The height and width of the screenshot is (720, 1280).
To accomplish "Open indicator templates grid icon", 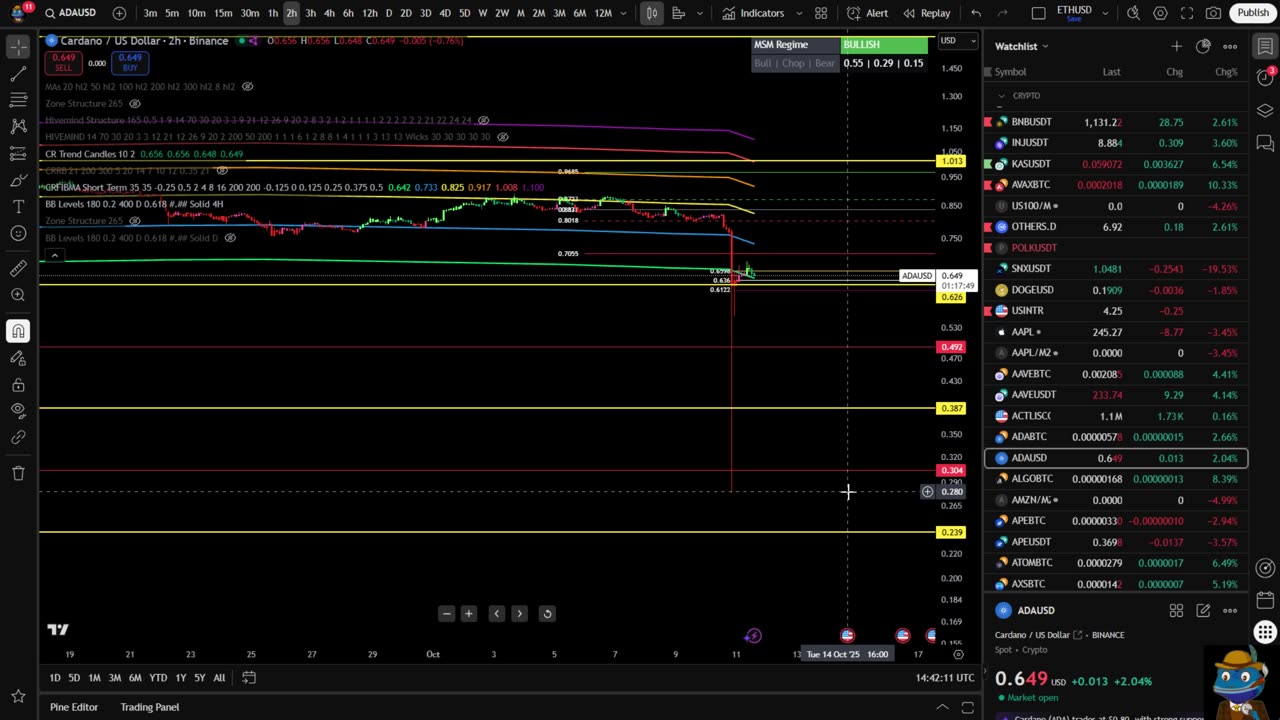I will pos(821,13).
